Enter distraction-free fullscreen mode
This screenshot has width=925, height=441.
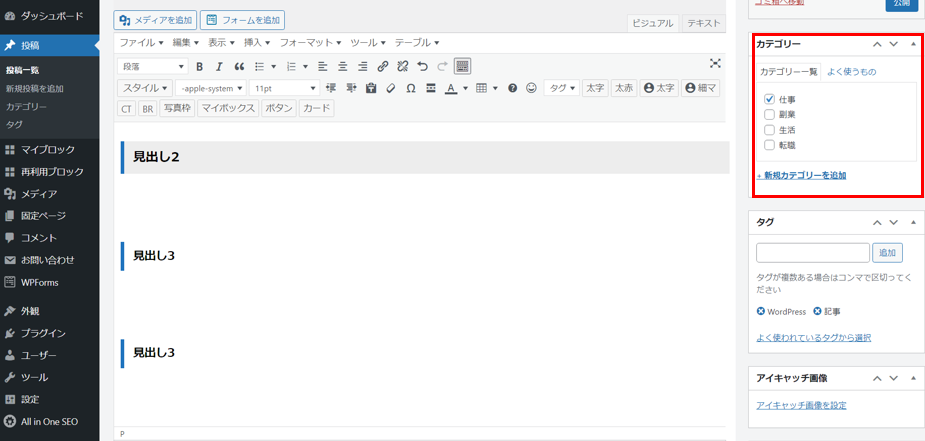tap(715, 64)
